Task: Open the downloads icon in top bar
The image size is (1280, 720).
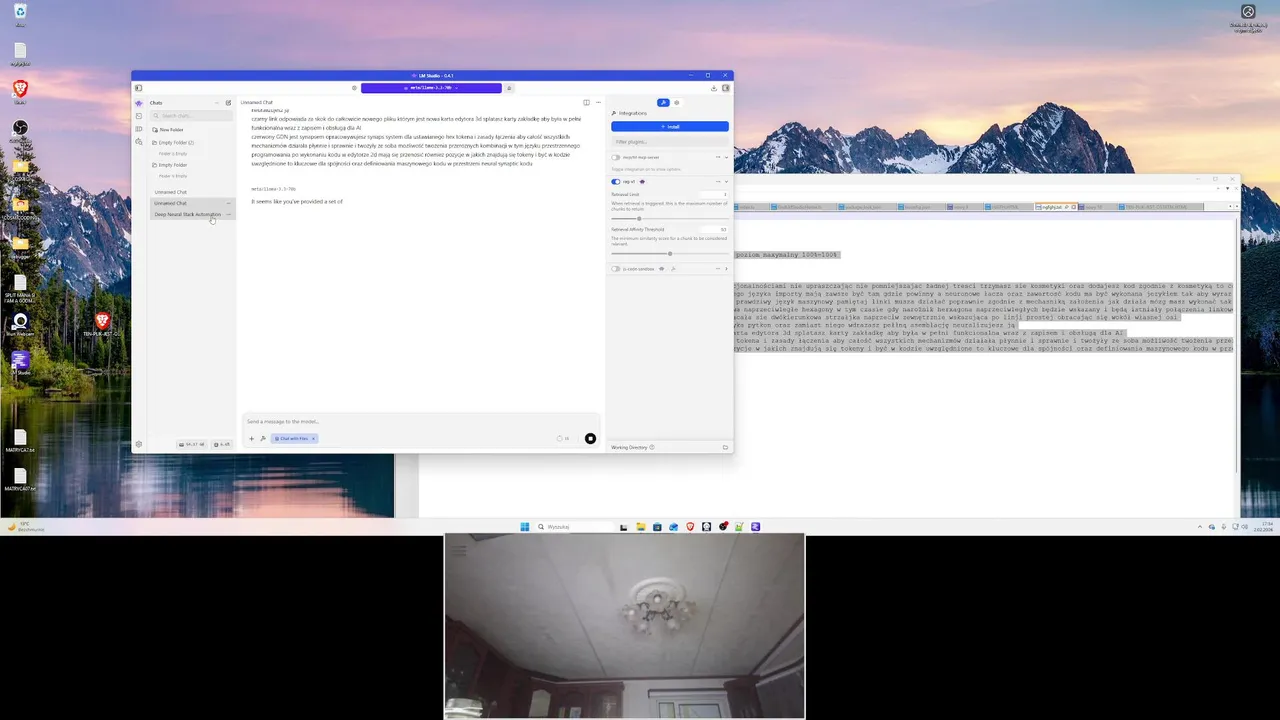Action: [714, 88]
